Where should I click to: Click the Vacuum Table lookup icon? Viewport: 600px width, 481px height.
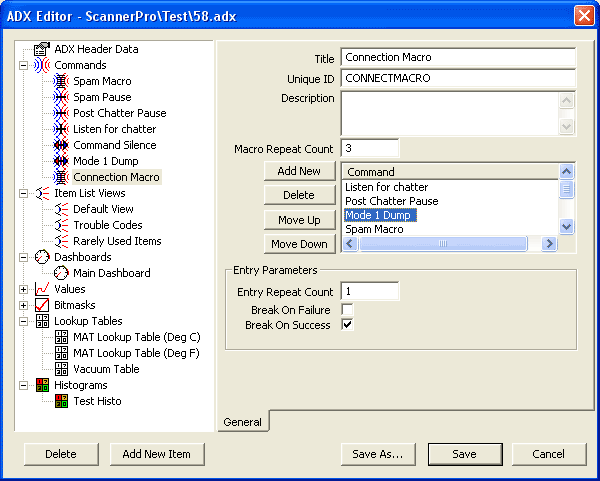click(61, 369)
